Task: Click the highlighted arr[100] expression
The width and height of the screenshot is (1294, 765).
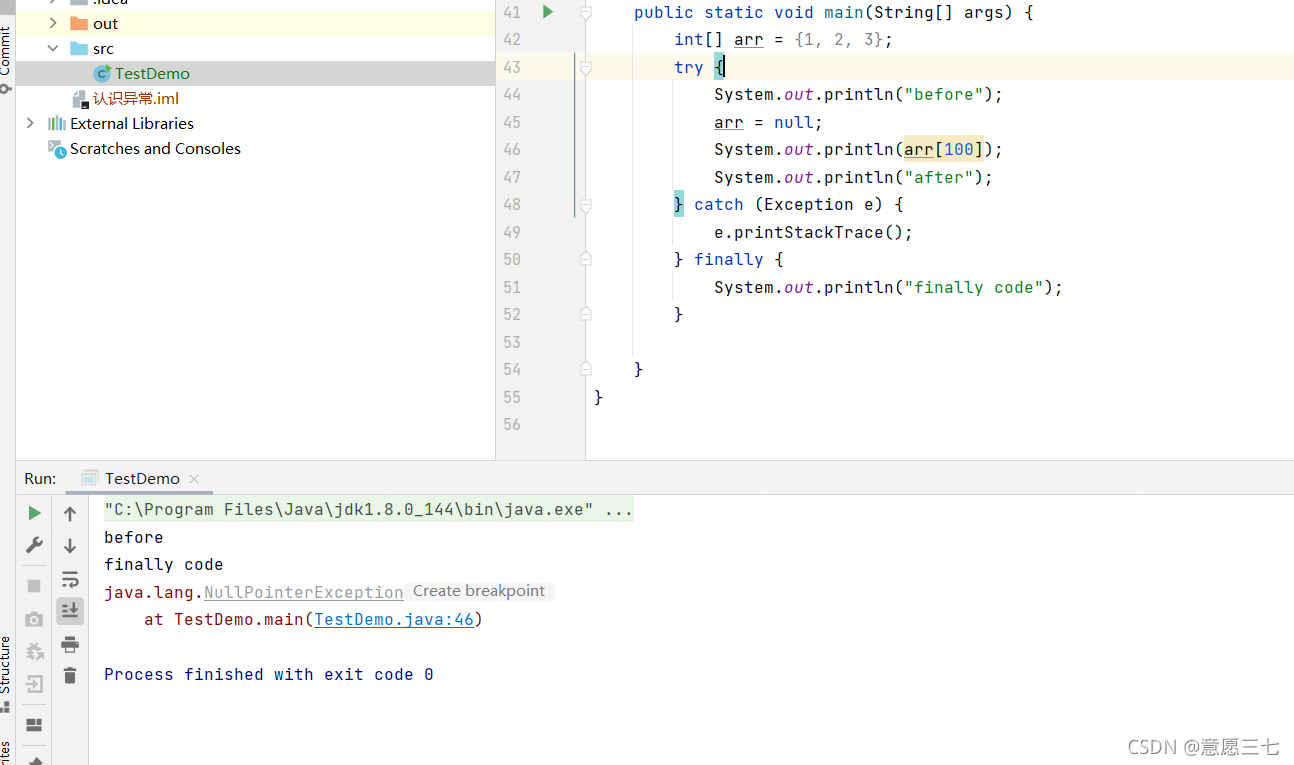Action: coord(944,149)
